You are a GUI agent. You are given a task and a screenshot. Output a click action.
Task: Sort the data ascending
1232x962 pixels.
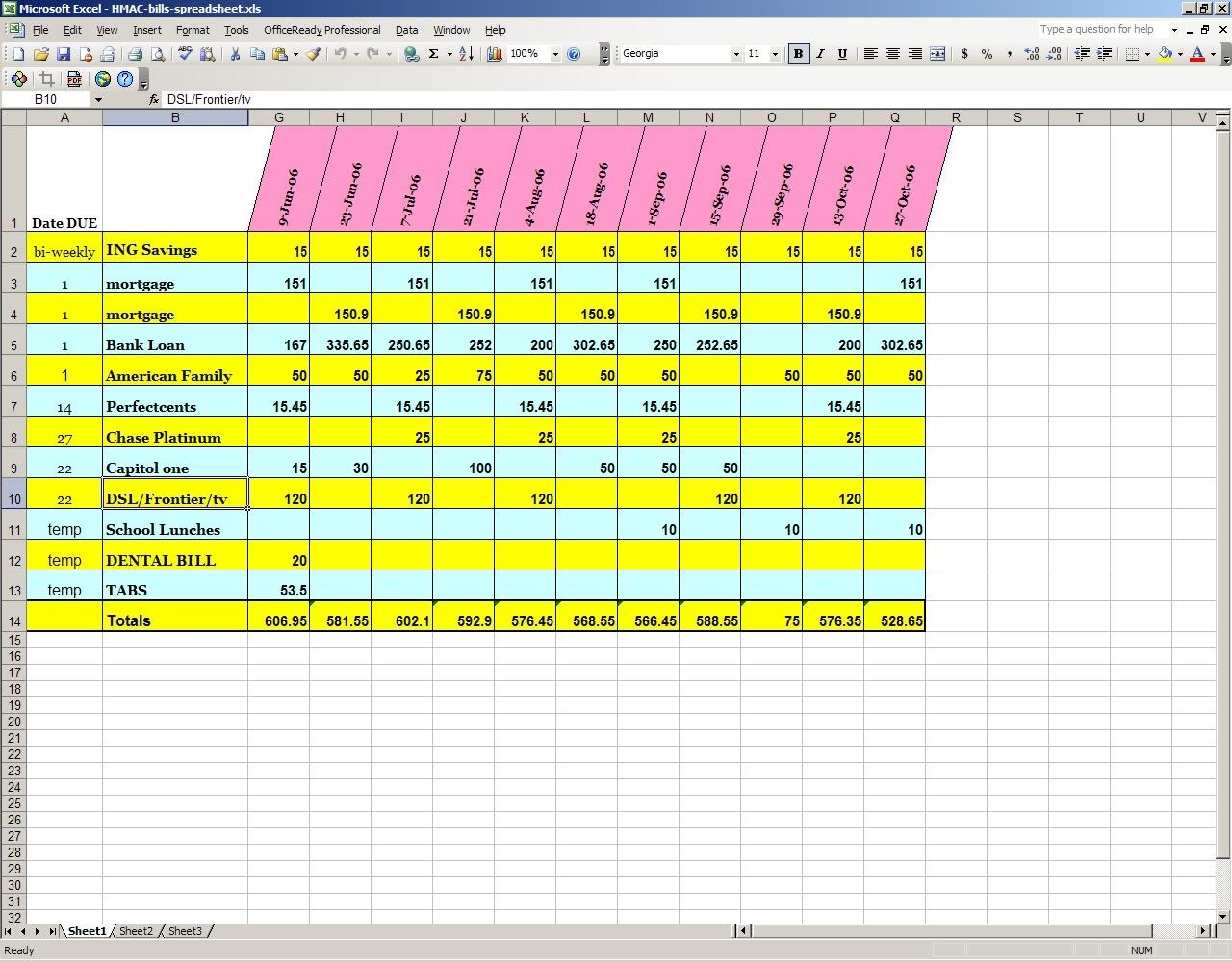coord(466,54)
